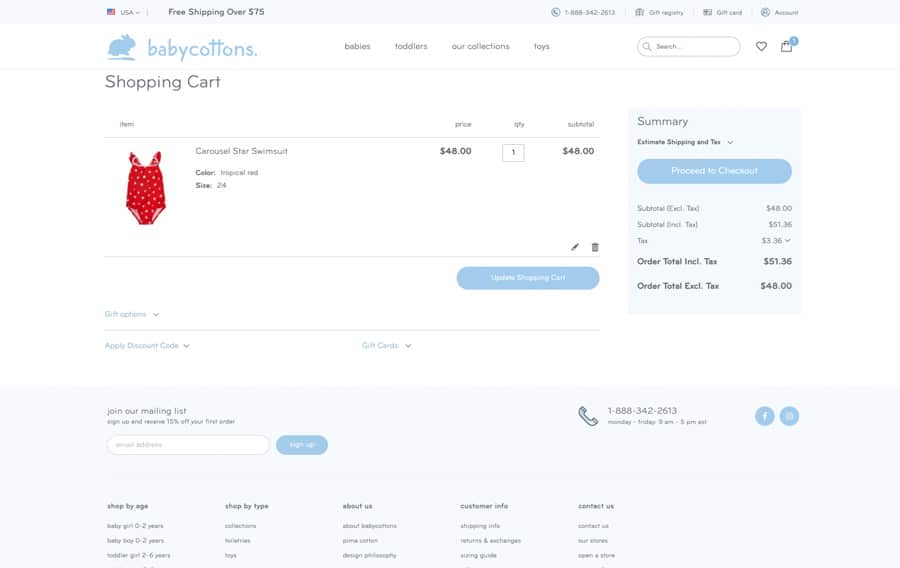Expand the Gift Cards section
The image size is (900, 568).
[386, 346]
